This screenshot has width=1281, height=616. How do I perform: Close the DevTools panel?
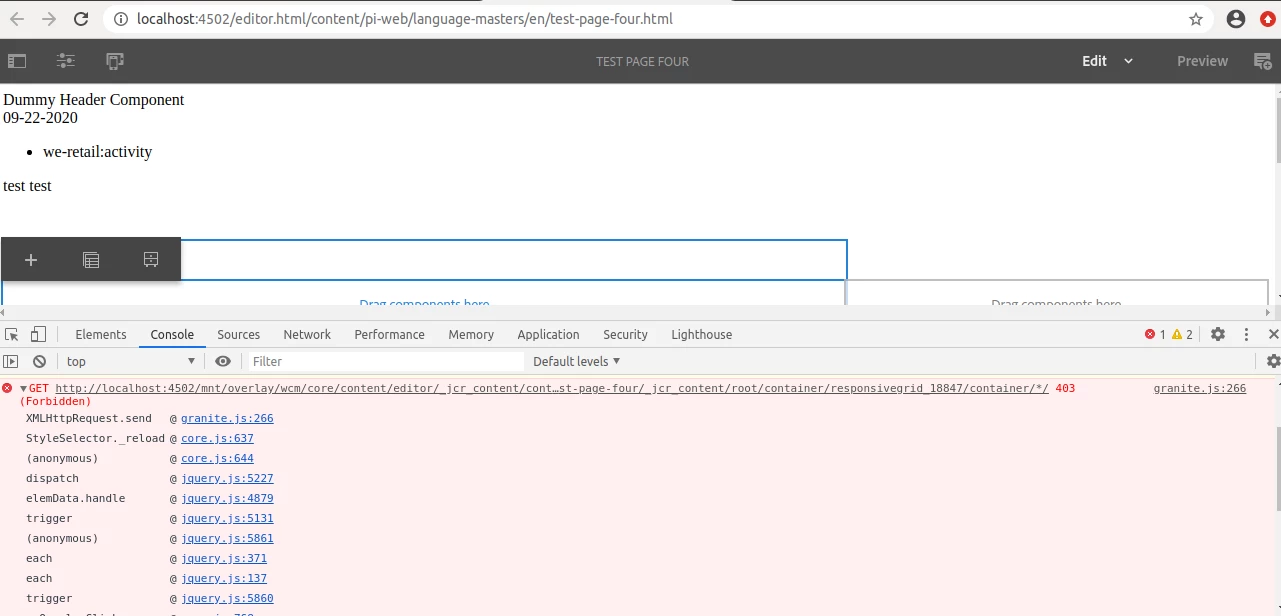[1273, 334]
